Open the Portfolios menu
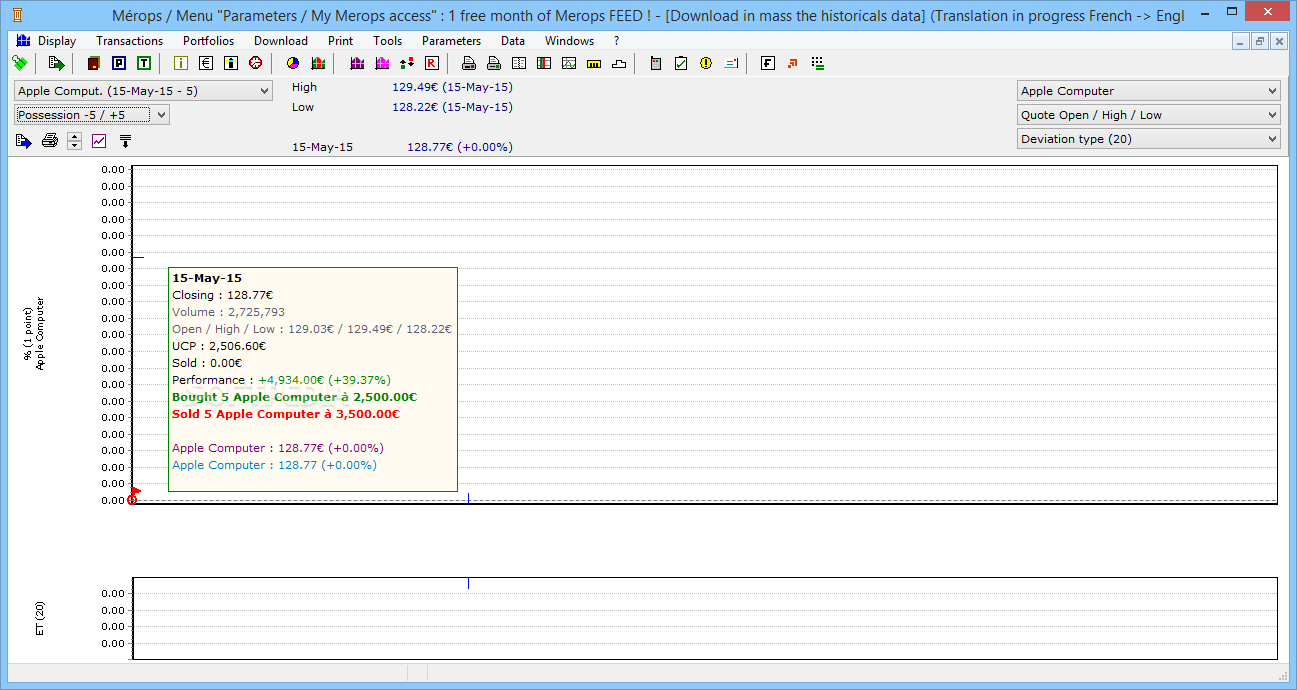The image size is (1297, 690). pyautogui.click(x=208, y=41)
